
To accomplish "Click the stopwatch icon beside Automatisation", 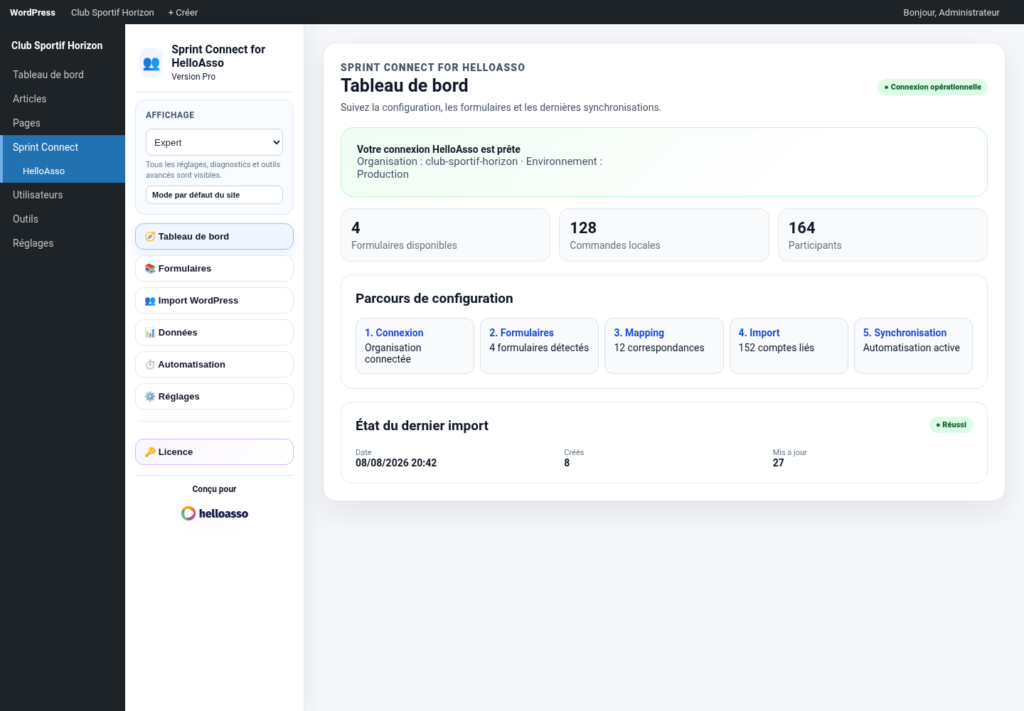I will pos(150,364).
